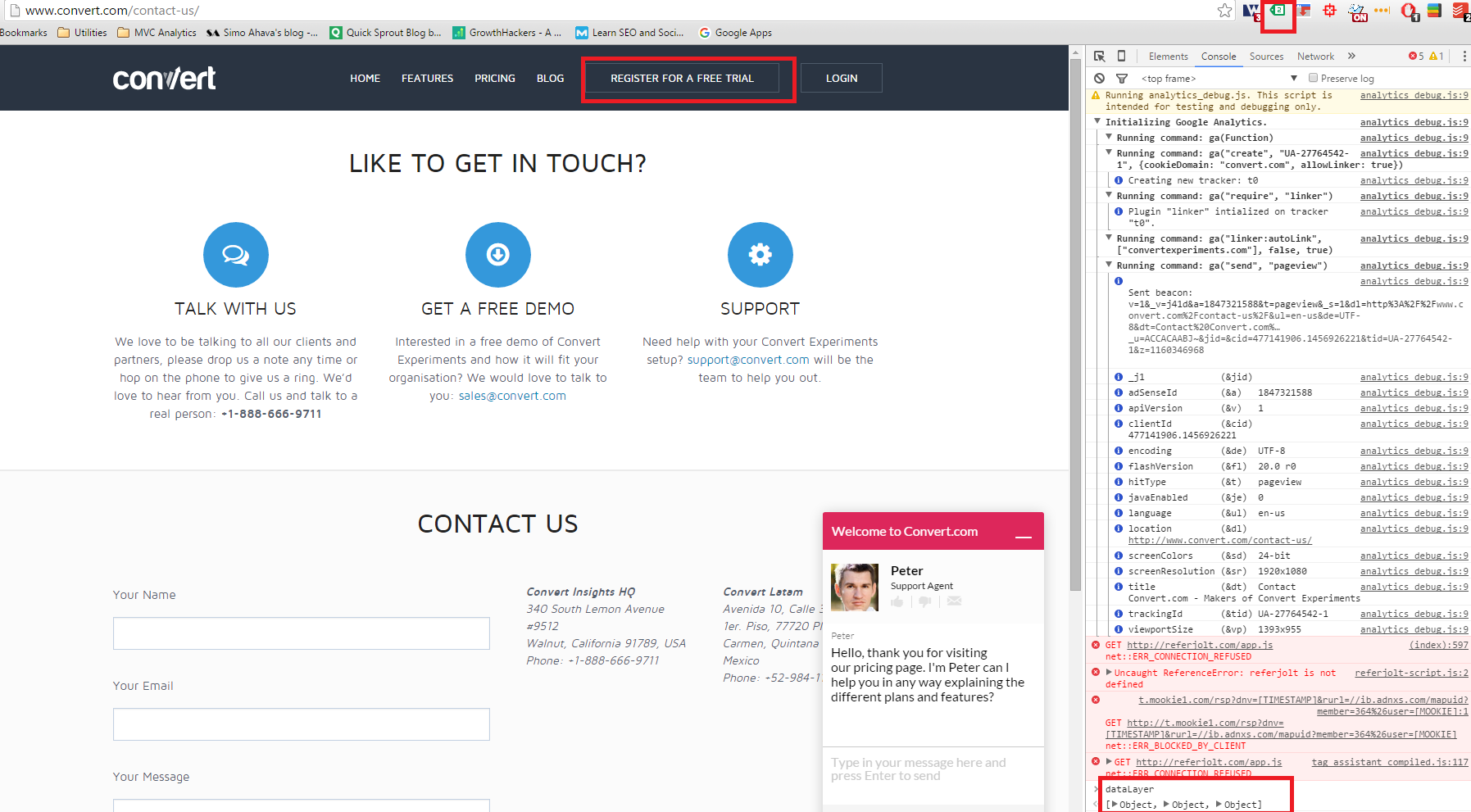Select the Console tab
Viewport: 1471px width, 812px height.
coord(1219,57)
